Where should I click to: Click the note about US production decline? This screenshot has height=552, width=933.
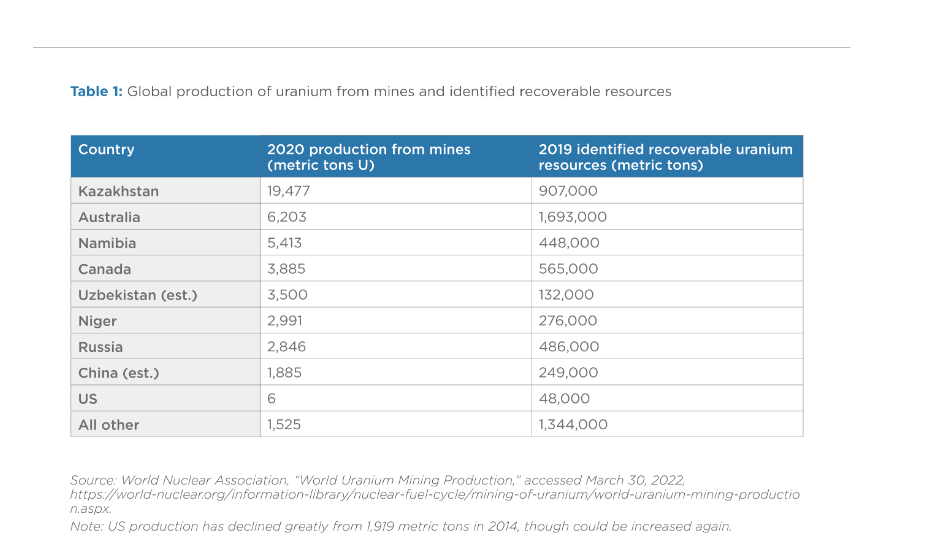(400, 526)
